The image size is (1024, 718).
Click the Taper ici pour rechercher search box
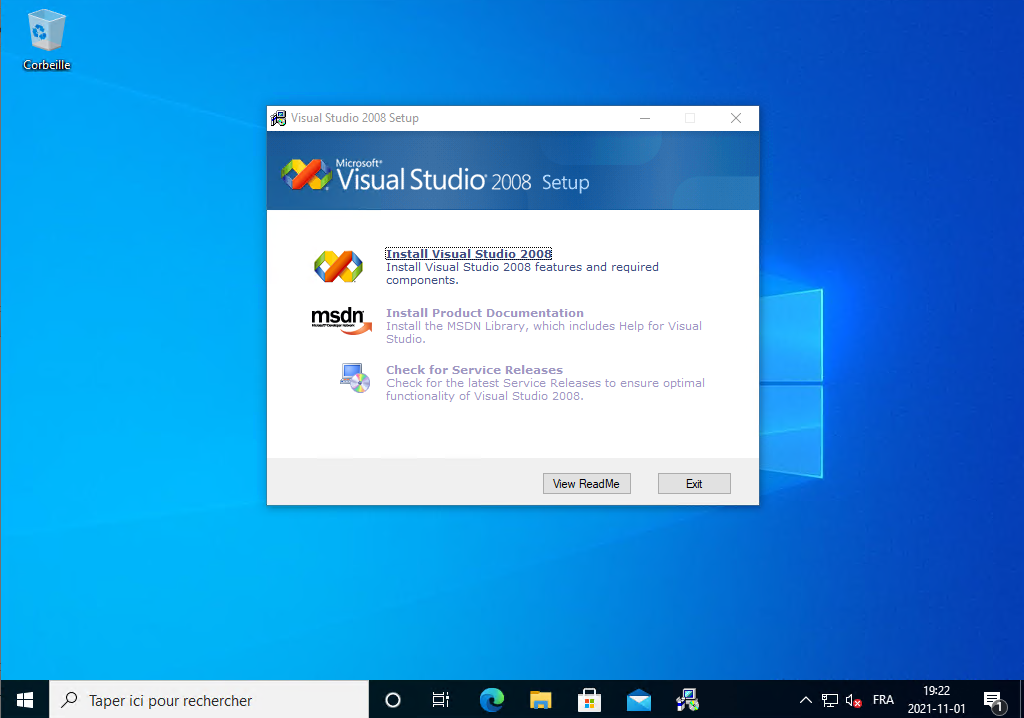[x=210, y=700]
